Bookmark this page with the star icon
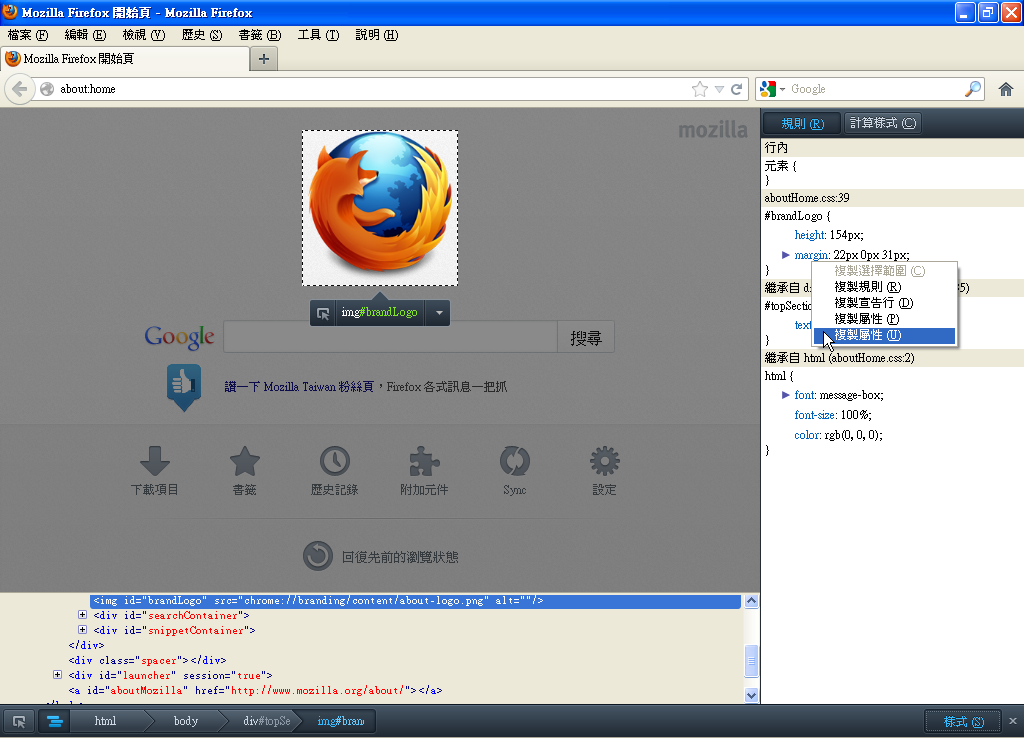Screen dimensions: 1024x738 click(699, 89)
